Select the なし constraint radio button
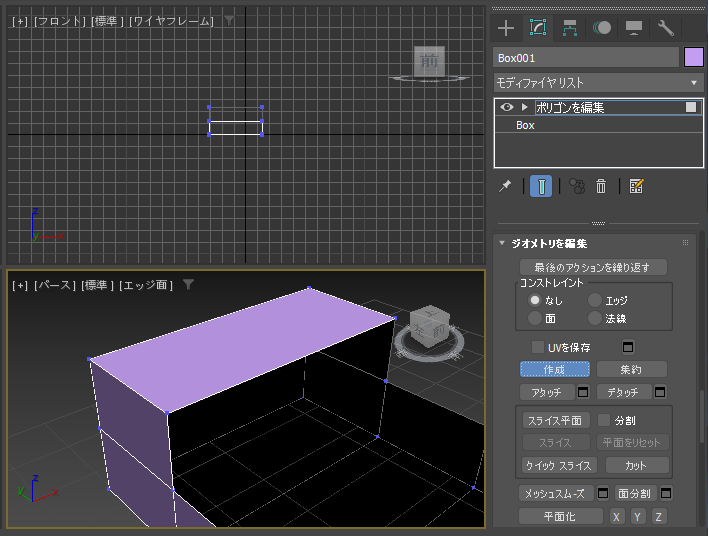Screen dimensions: 708x536 [x=535, y=300]
